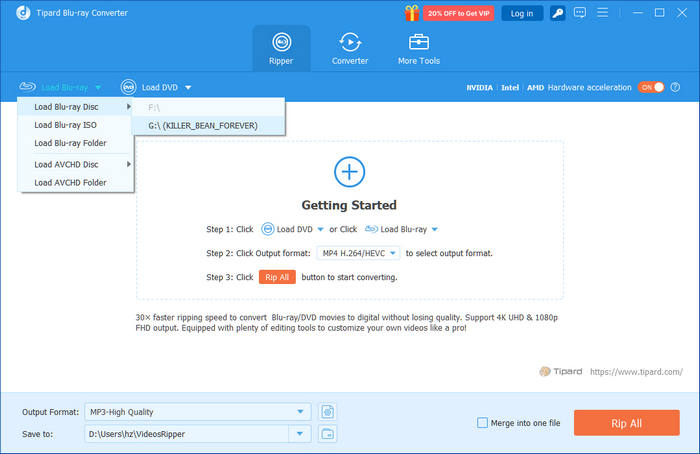Choose Load Blu-ray Folder
Viewport: 700px width, 454px height.
point(76,143)
